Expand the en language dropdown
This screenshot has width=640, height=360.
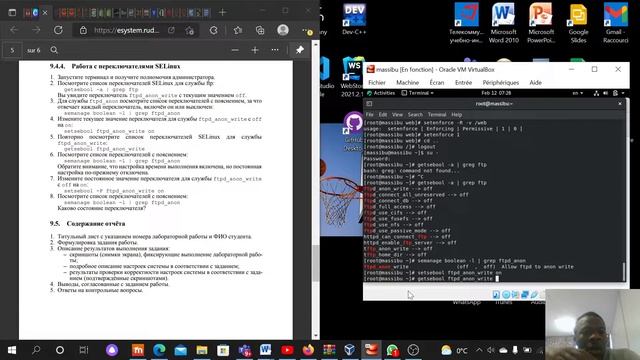pyautogui.click(x=578, y=93)
